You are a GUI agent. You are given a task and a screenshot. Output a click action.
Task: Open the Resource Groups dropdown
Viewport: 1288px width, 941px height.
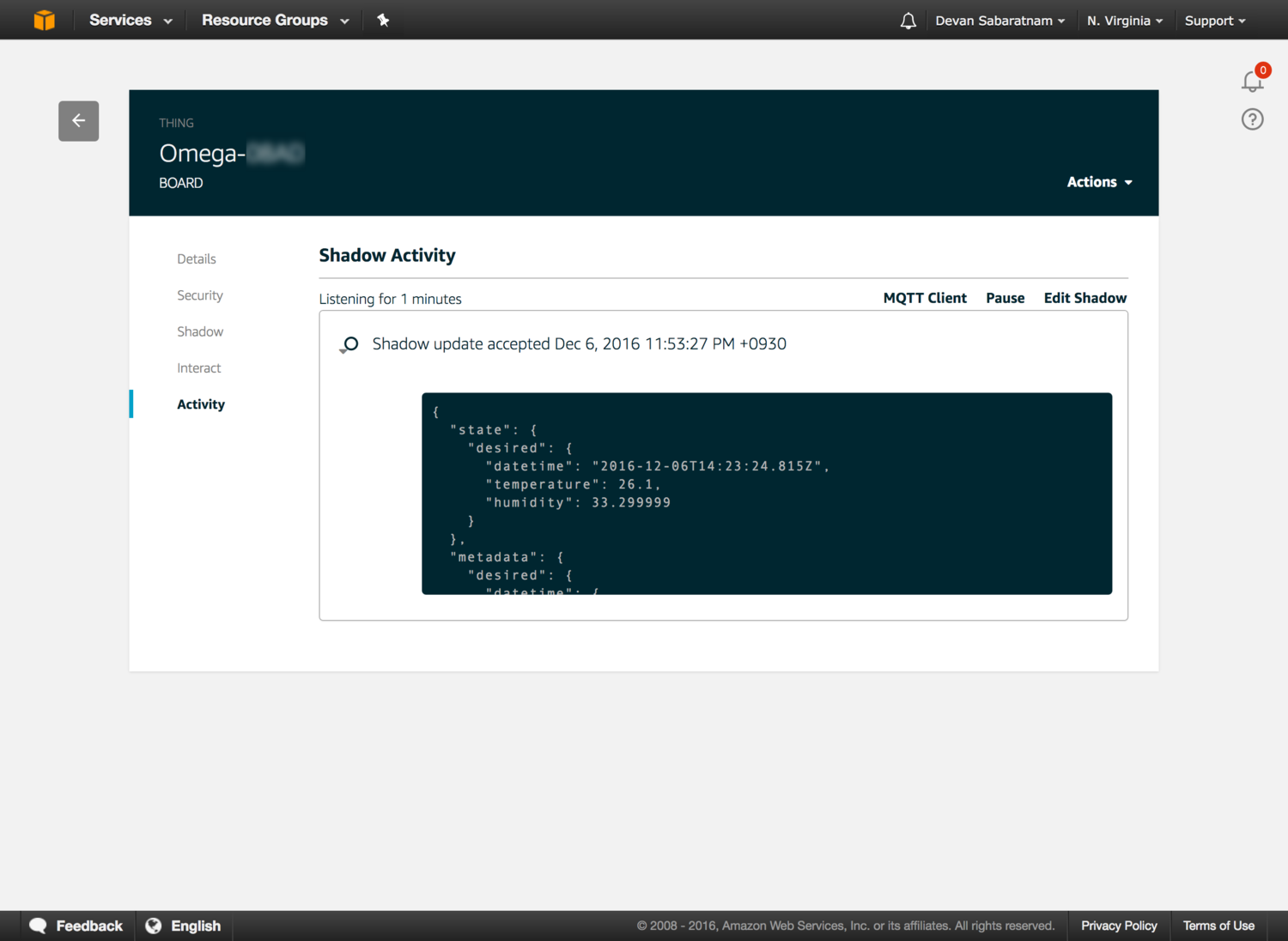(x=275, y=20)
